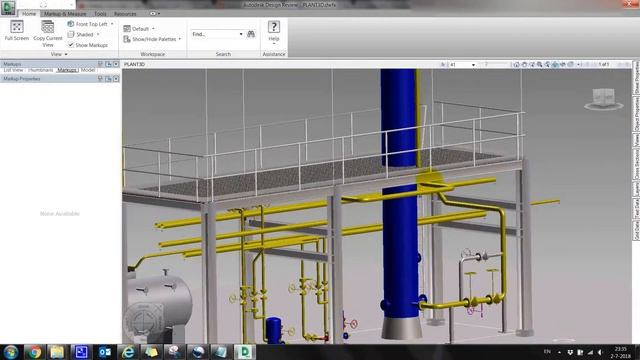Select the Orbit tool in canvas toolbar
Screen dimensions: 640x360
pyautogui.click(x=555, y=64)
